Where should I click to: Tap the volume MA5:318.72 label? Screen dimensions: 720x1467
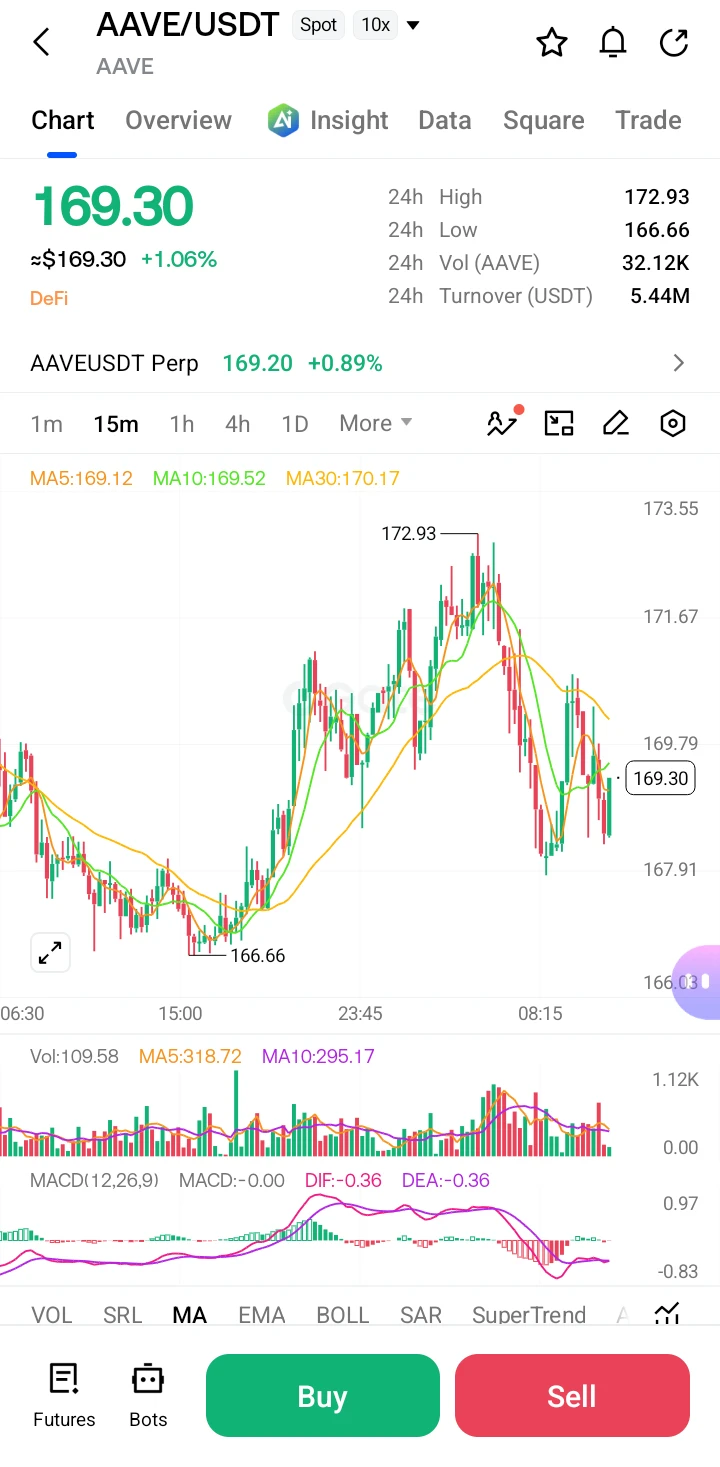[190, 1056]
